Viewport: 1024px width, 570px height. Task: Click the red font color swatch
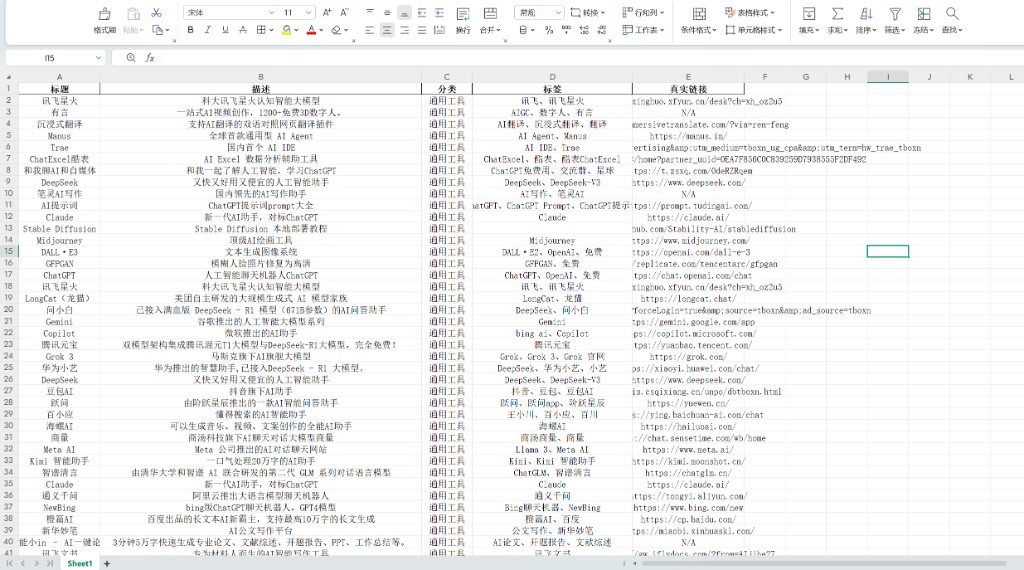312,29
